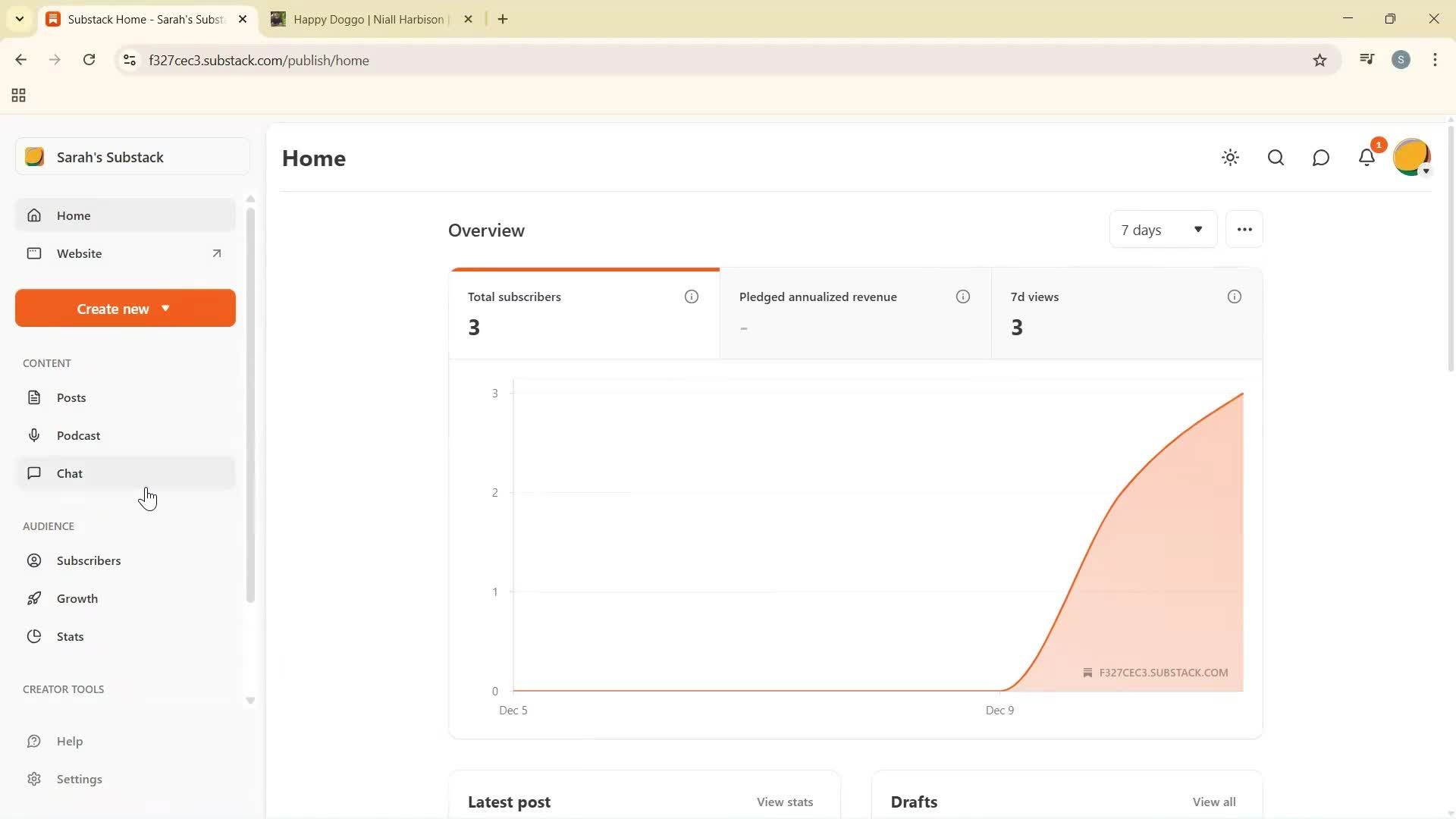Viewport: 1456px width, 819px height.
Task: Open Overview three-dots more options
Action: pyautogui.click(x=1244, y=230)
